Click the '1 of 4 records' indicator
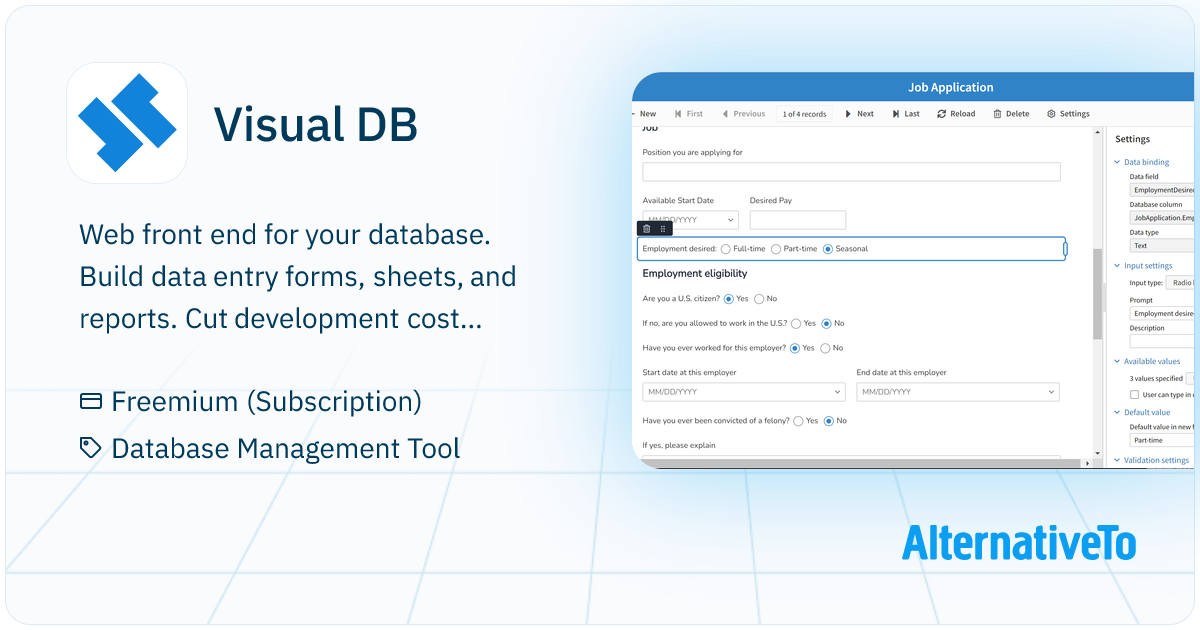Viewport: 1200px width, 630px height. (x=804, y=113)
